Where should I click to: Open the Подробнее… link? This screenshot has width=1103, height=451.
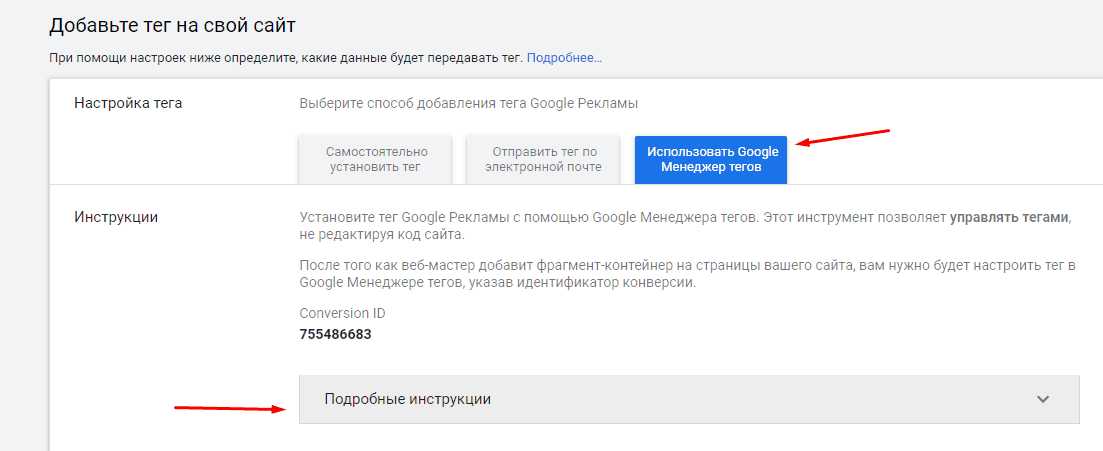click(564, 58)
